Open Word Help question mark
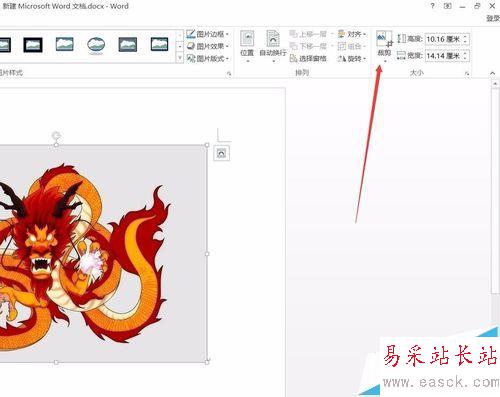The height and width of the screenshot is (397, 500). pyautogui.click(x=433, y=6)
